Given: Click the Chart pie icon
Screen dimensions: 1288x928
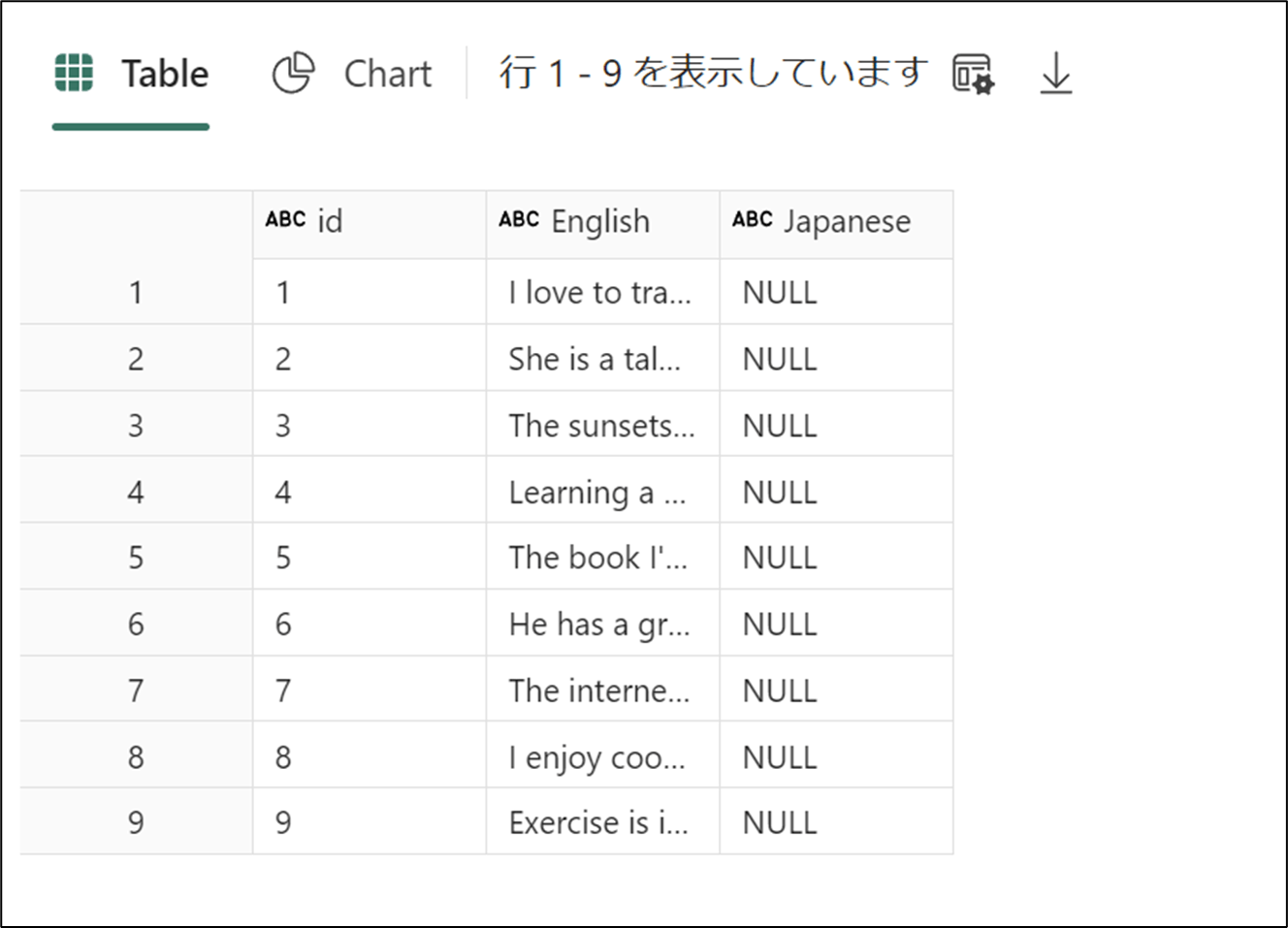Looking at the screenshot, I should coord(293,74).
